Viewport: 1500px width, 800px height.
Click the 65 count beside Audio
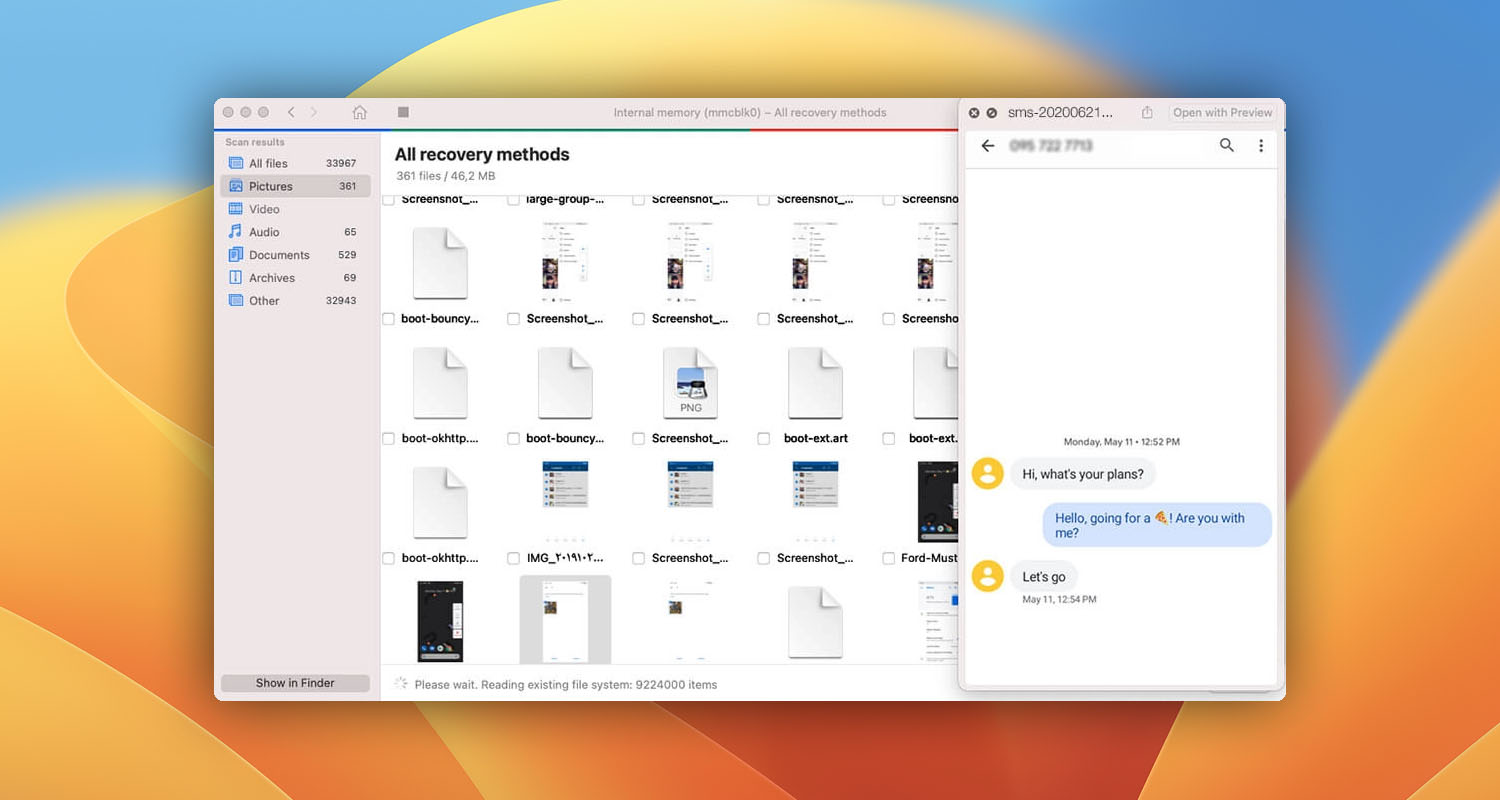point(350,232)
